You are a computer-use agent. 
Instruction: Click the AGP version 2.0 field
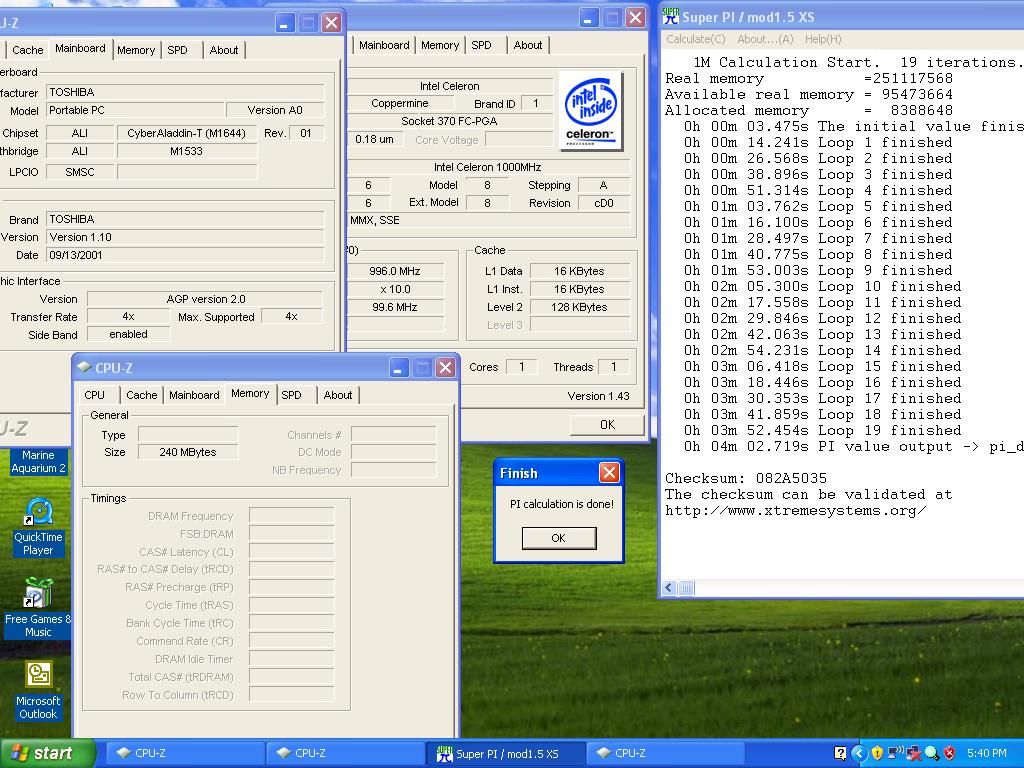coord(206,299)
